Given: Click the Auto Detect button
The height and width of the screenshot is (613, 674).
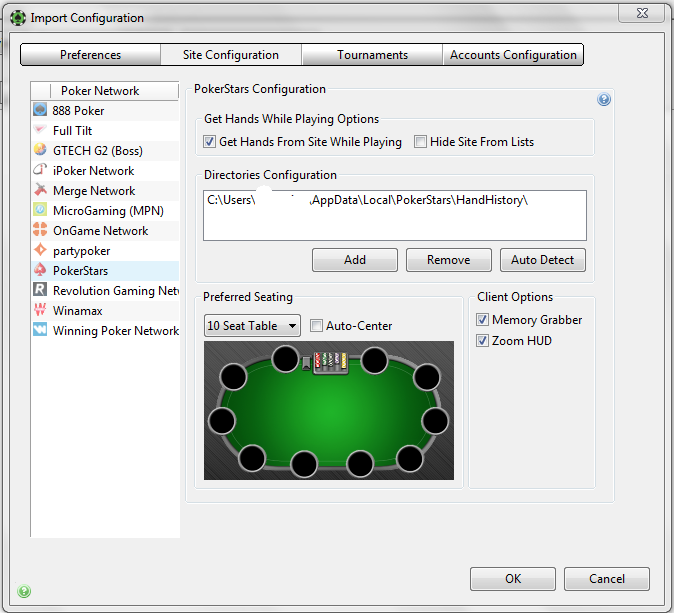Looking at the screenshot, I should [542, 260].
